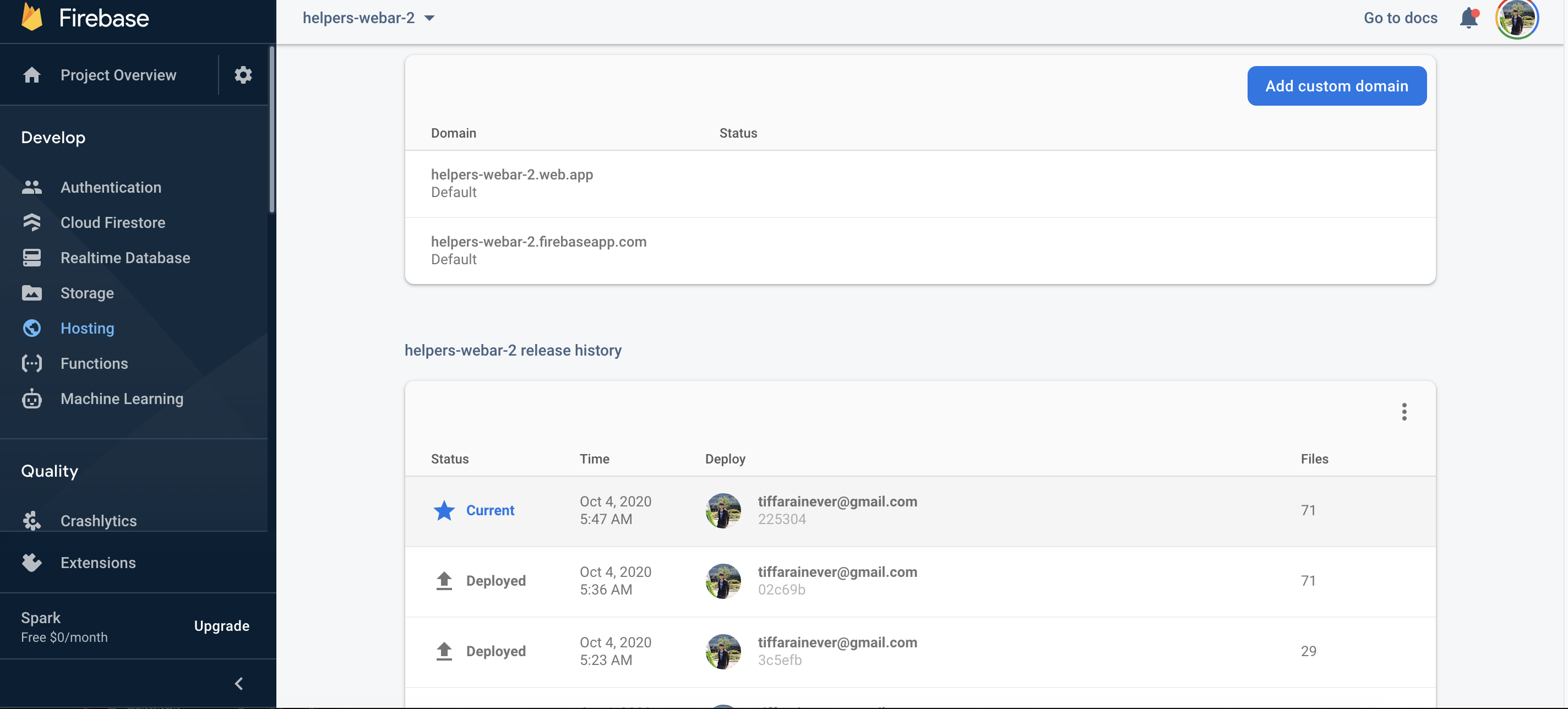The image size is (1568, 709).
Task: Click Add custom domain button
Action: point(1336,86)
